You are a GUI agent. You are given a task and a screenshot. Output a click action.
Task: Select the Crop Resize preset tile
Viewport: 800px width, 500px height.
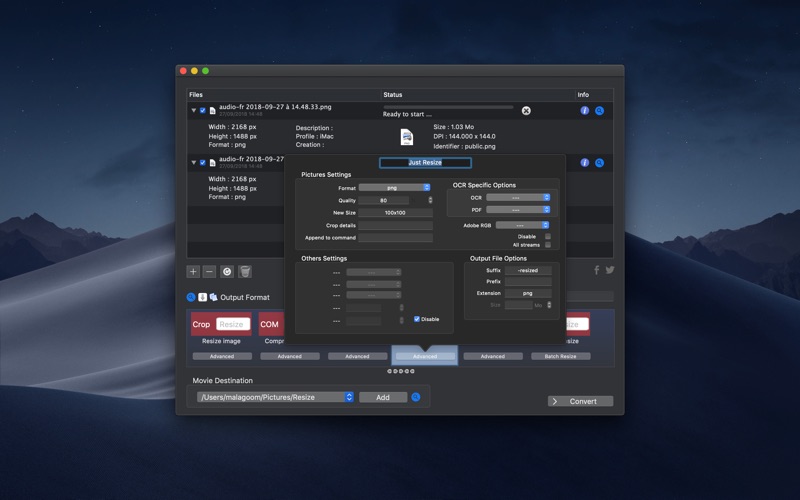[x=221, y=324]
